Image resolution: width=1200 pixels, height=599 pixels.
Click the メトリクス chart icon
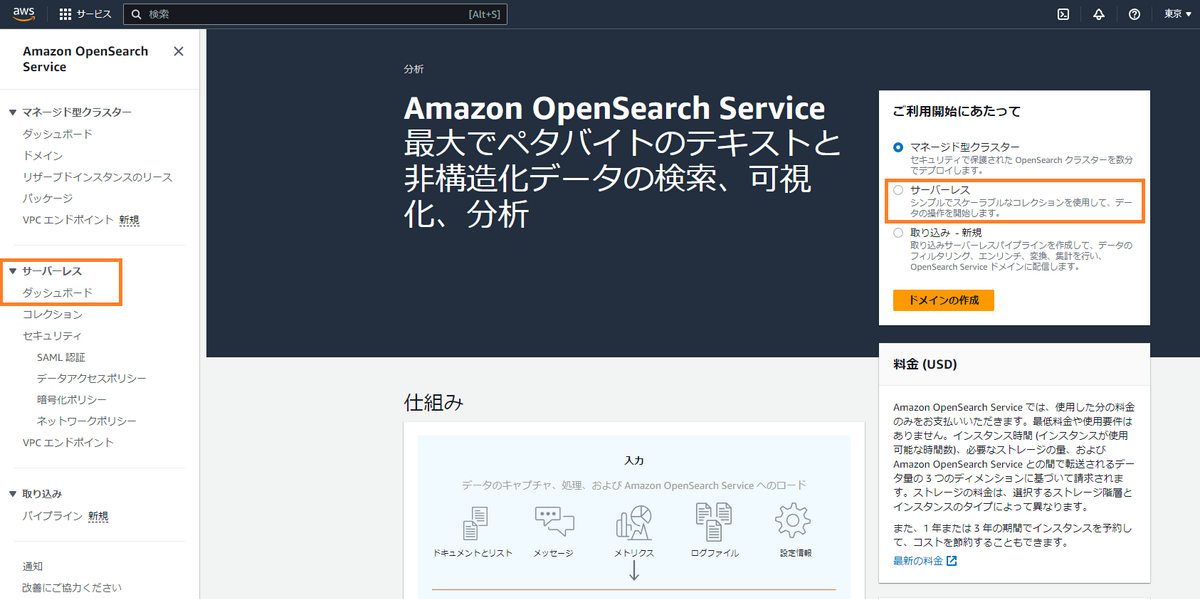(634, 523)
